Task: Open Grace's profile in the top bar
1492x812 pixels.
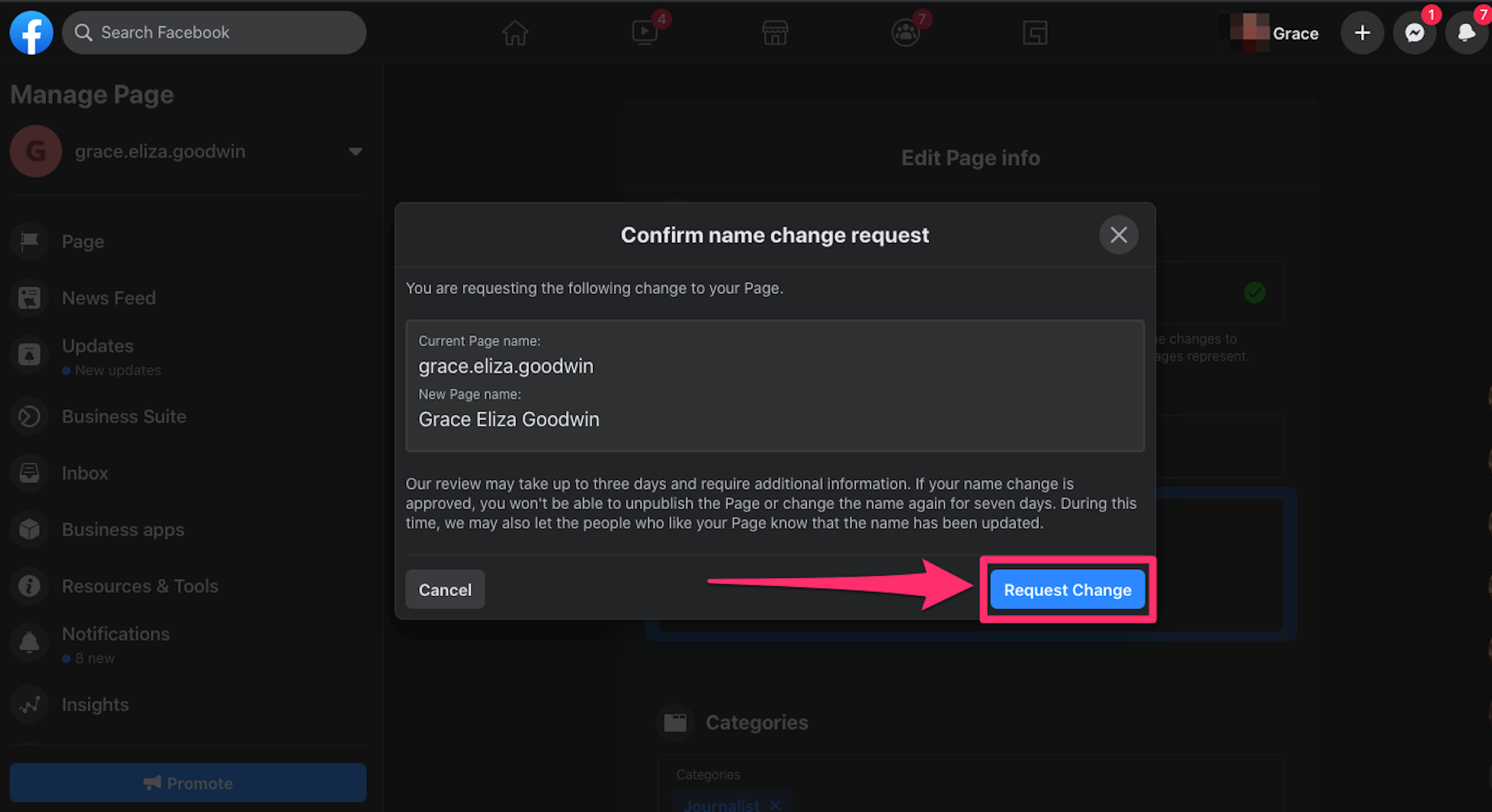Action: point(1274,33)
